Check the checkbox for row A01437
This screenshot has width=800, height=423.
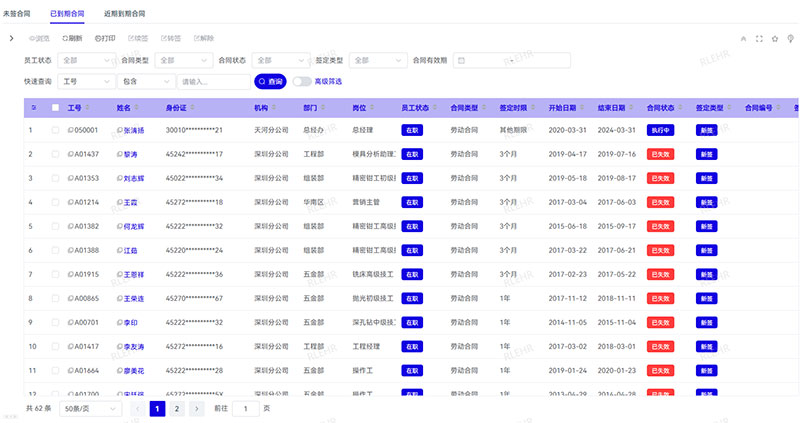[55, 154]
